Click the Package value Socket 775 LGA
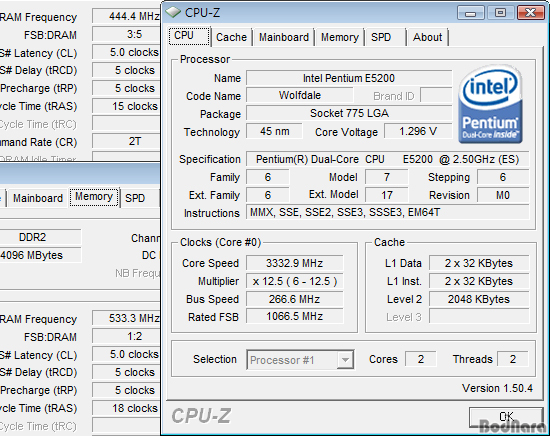550x436 pixels. pyautogui.click(x=349, y=113)
